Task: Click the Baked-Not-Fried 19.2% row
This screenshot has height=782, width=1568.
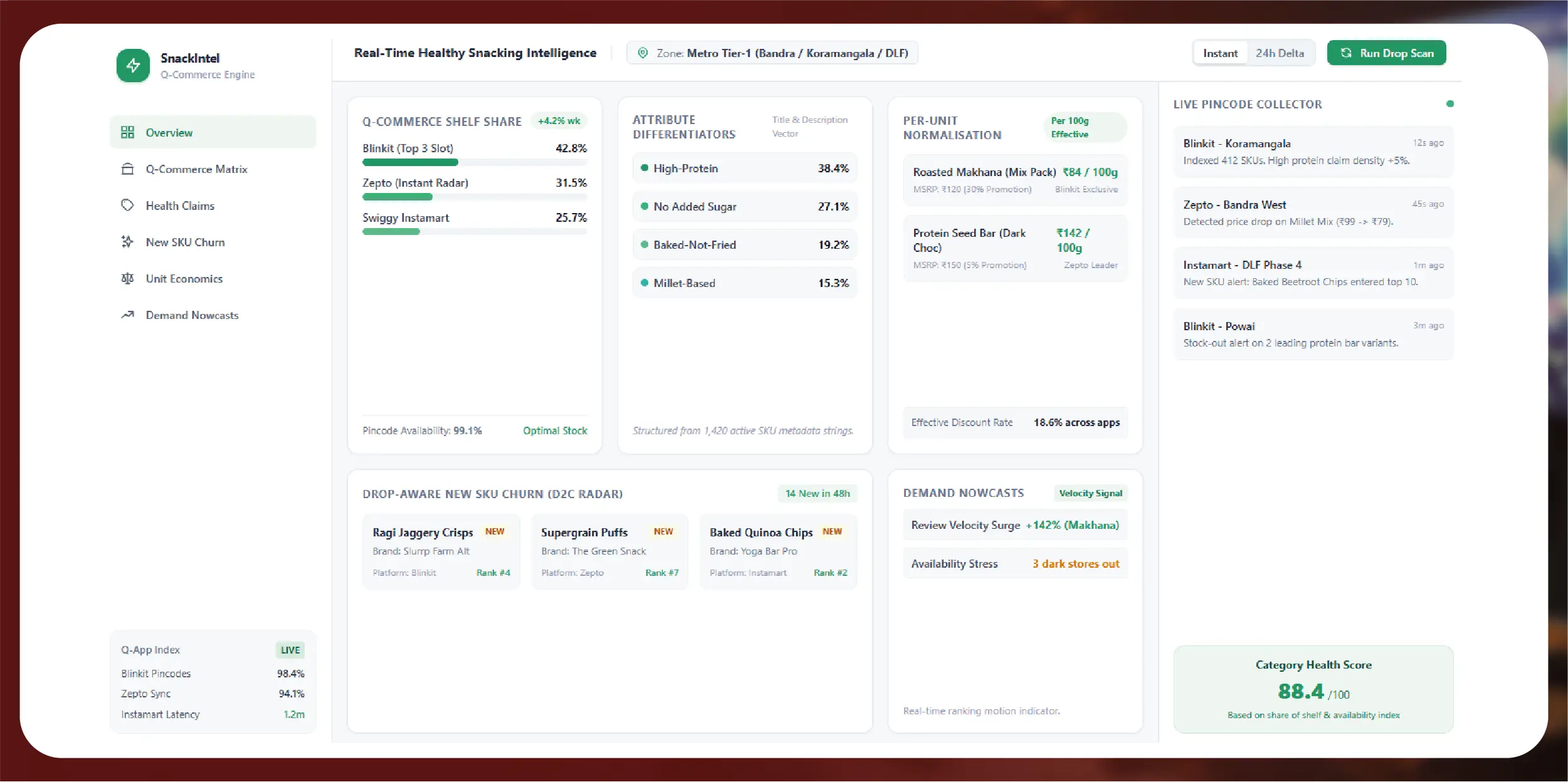Action: [x=745, y=244]
